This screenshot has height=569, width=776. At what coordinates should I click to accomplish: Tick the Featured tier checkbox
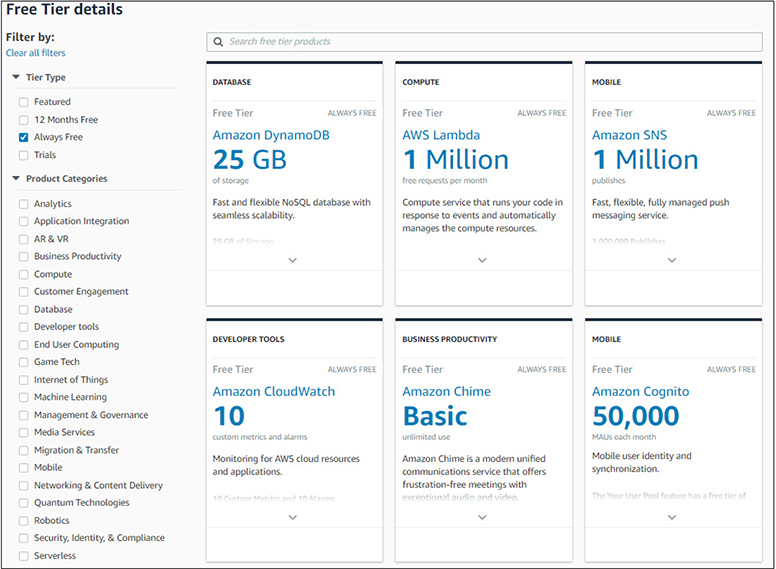coord(23,102)
